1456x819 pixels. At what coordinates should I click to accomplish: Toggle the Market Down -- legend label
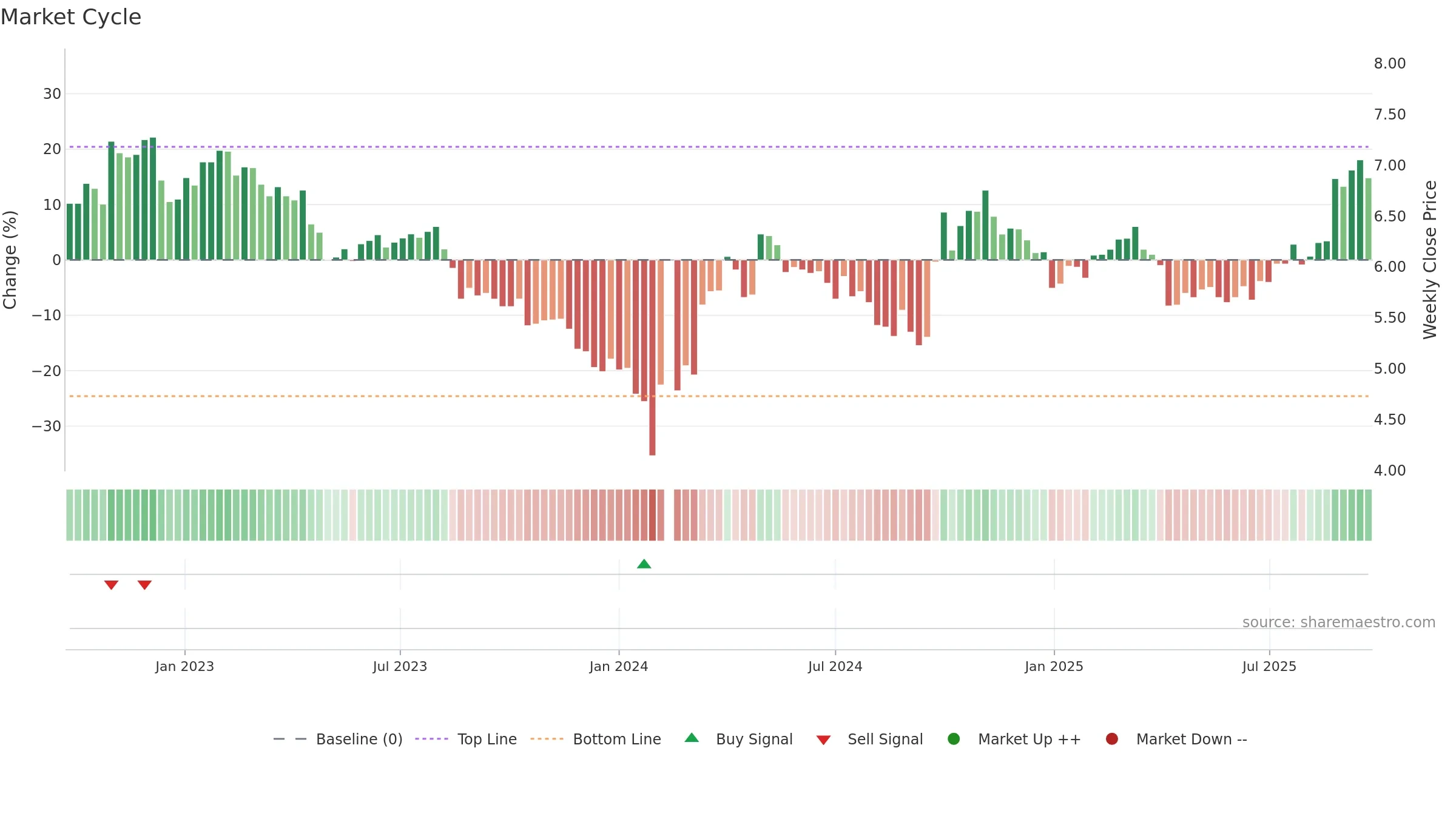1191,740
